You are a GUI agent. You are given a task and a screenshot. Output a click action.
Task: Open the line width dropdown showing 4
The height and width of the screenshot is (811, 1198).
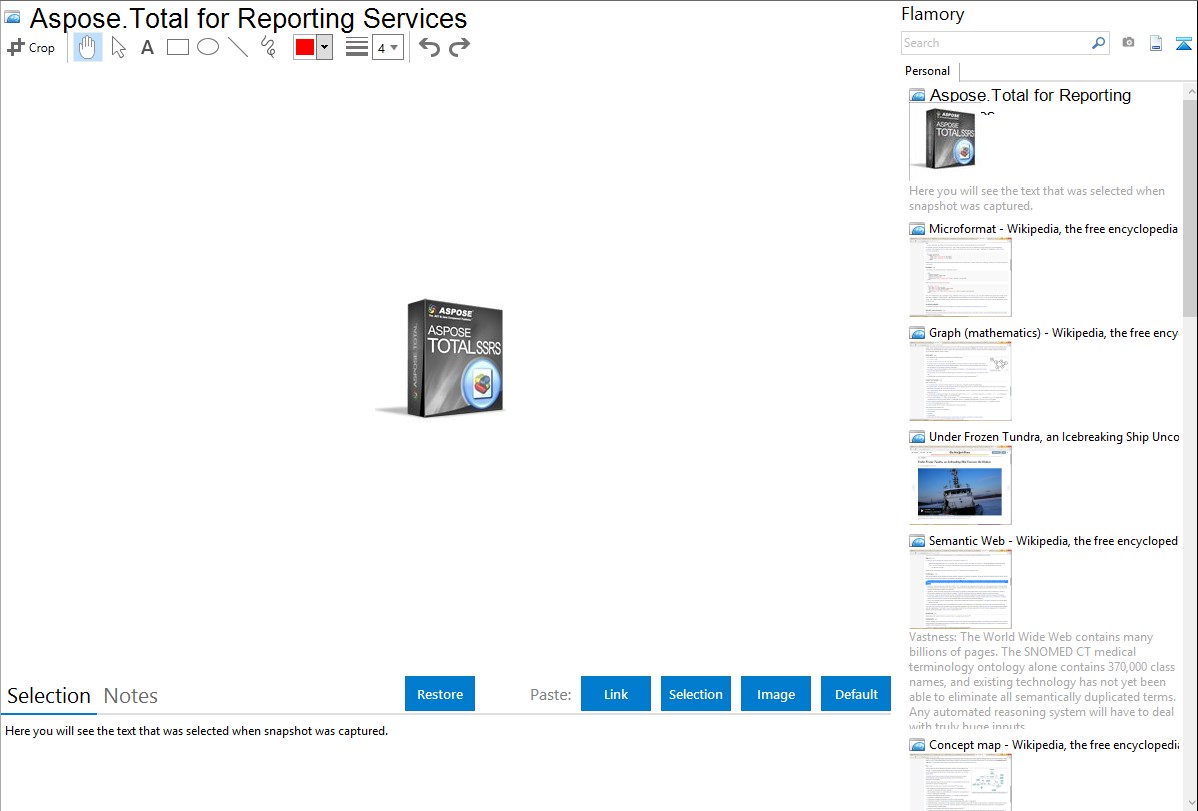tap(388, 47)
